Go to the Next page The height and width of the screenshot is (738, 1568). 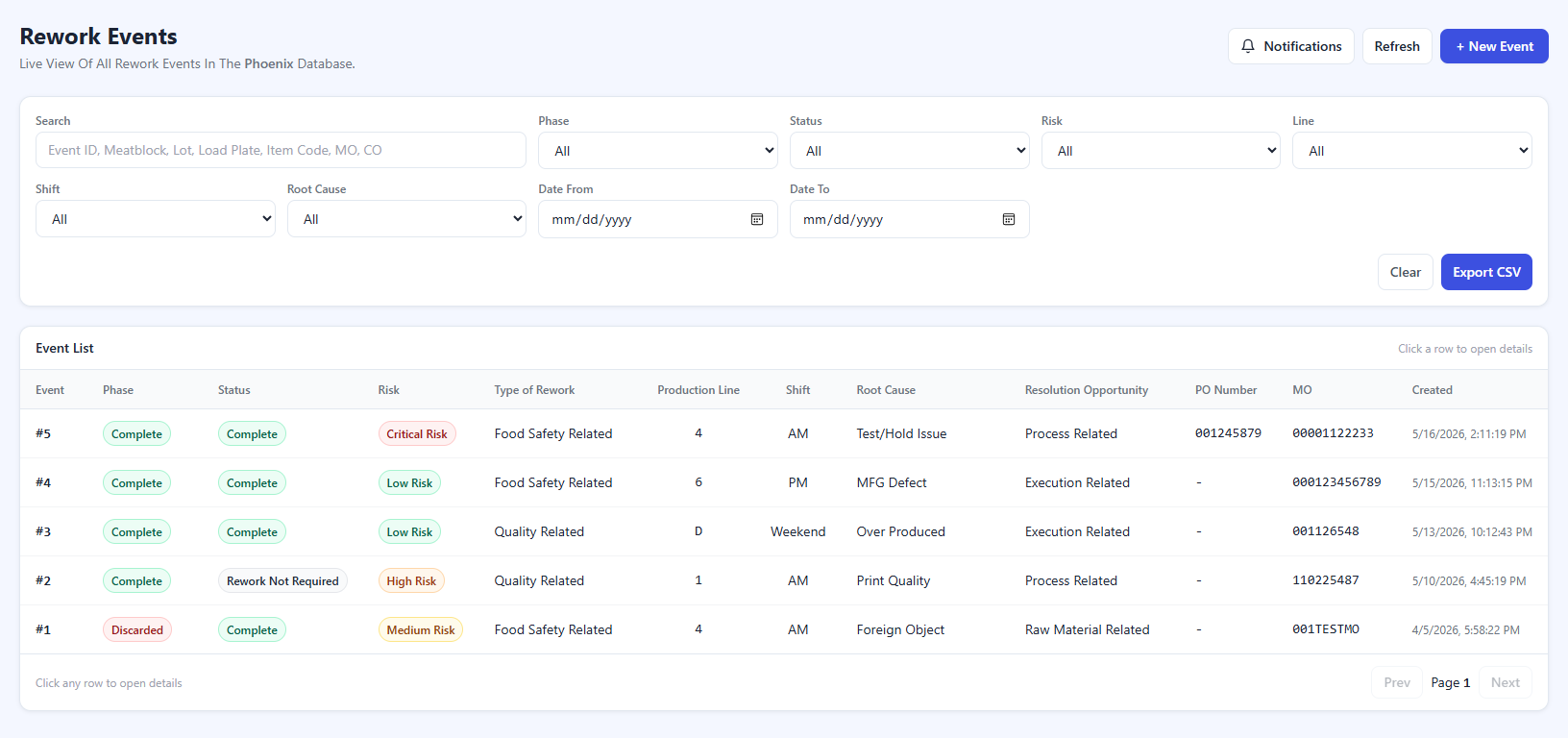pos(1506,682)
